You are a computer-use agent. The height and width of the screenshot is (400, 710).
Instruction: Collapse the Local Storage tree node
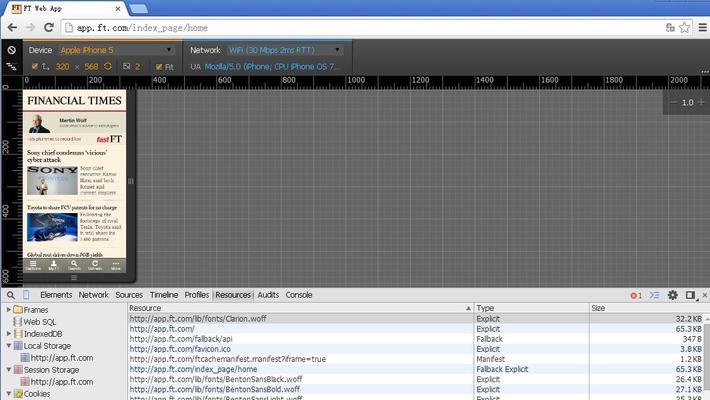[x=9, y=346]
